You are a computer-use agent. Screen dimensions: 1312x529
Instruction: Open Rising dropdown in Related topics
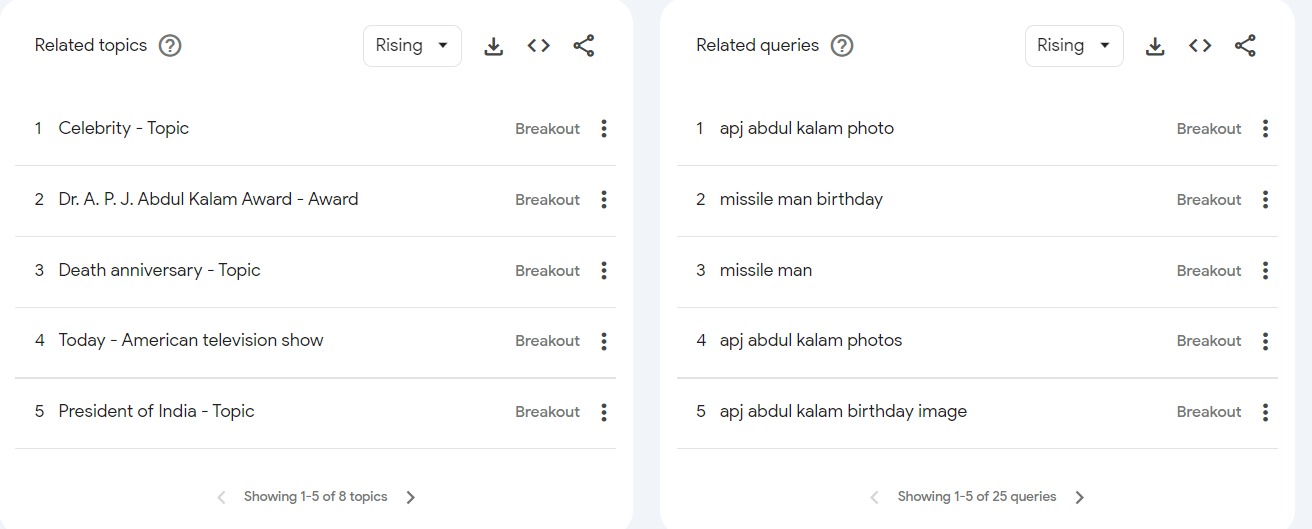[412, 46]
